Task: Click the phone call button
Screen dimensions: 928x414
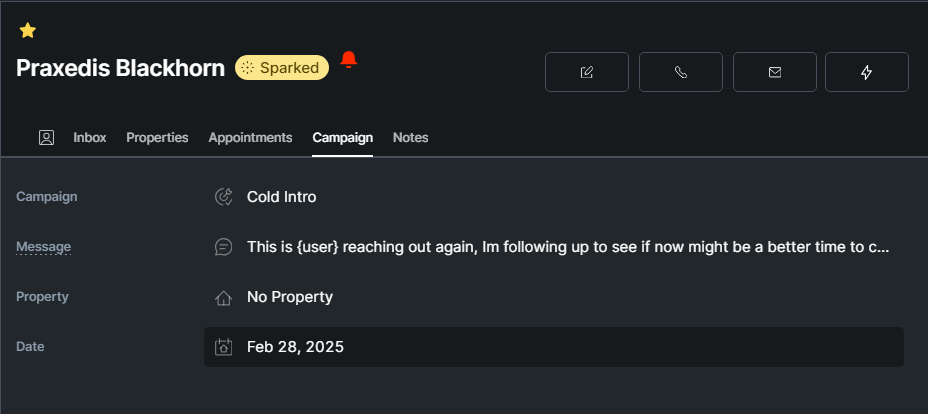Action: point(681,72)
